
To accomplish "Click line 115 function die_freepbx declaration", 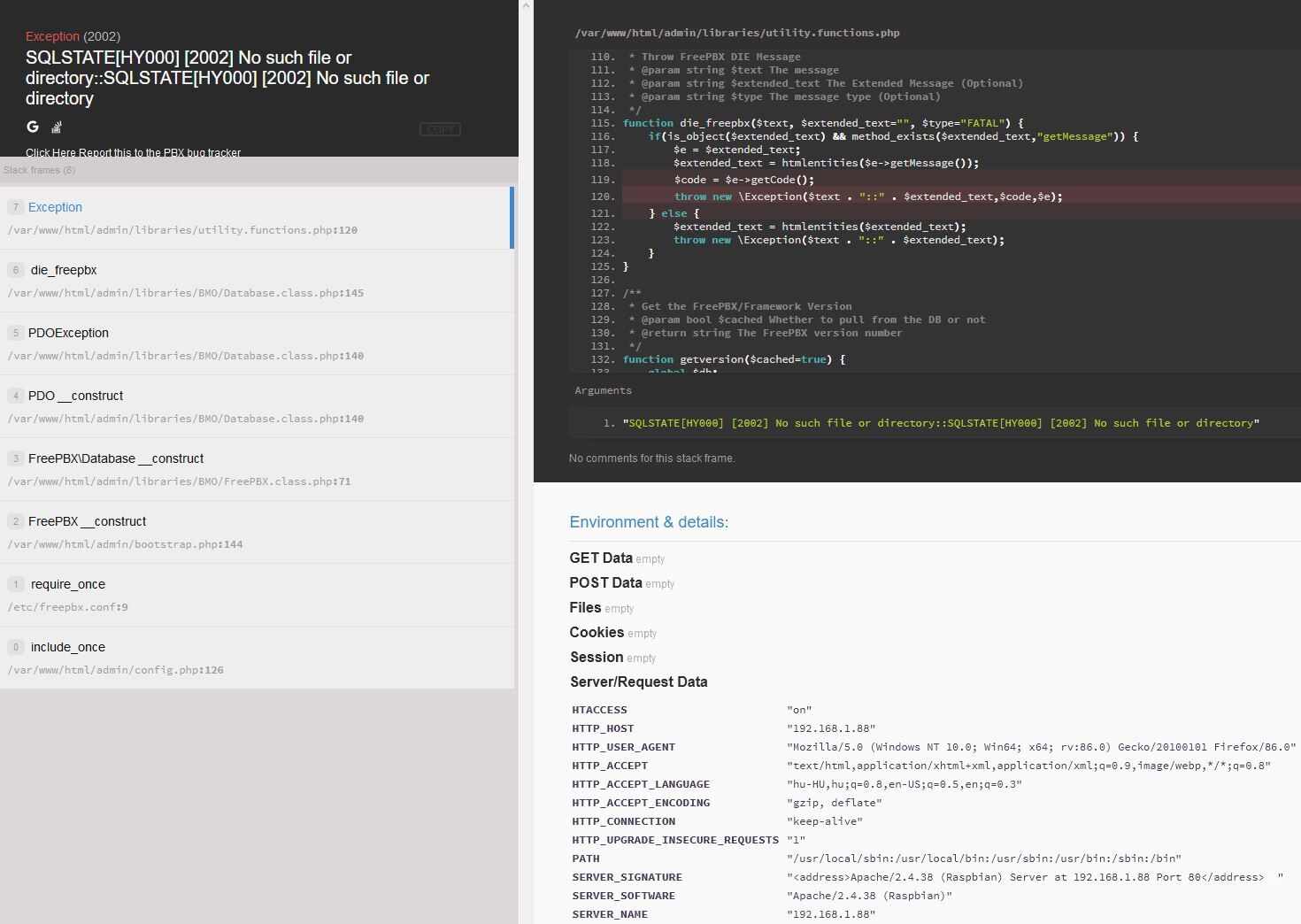I will (823, 123).
